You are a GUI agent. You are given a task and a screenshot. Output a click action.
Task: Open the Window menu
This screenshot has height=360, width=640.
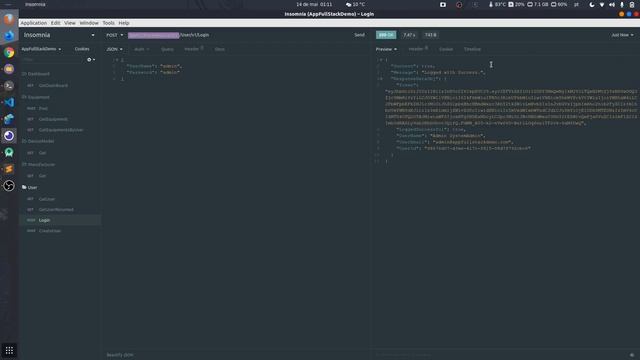coord(89,23)
